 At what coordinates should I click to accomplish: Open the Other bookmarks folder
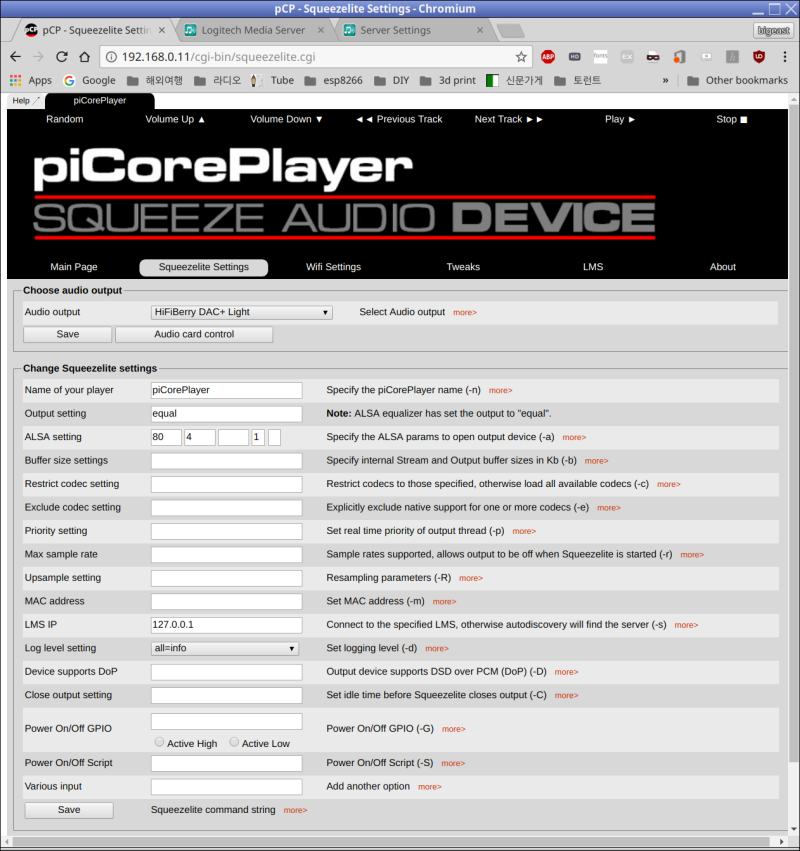738,80
